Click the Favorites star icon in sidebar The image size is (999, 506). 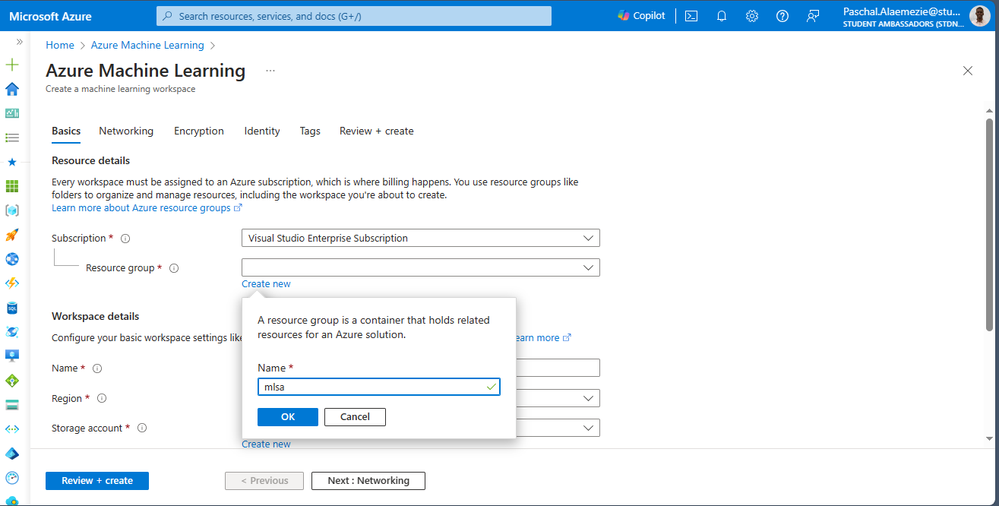click(x=11, y=162)
